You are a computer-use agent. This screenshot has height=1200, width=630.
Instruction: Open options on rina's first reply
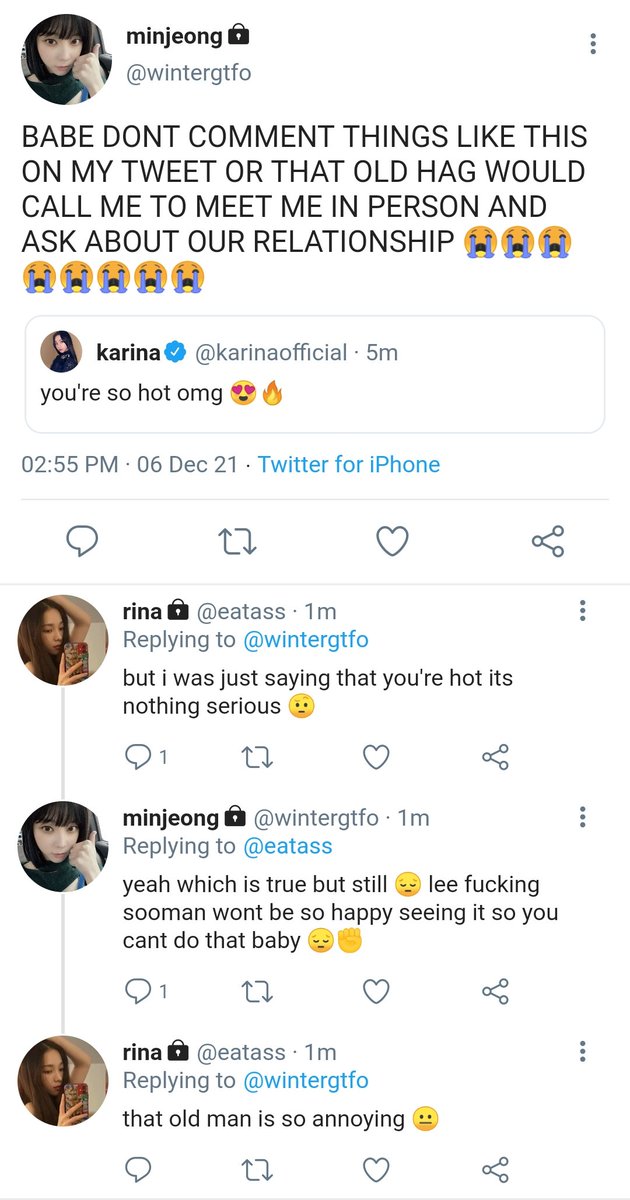click(583, 611)
